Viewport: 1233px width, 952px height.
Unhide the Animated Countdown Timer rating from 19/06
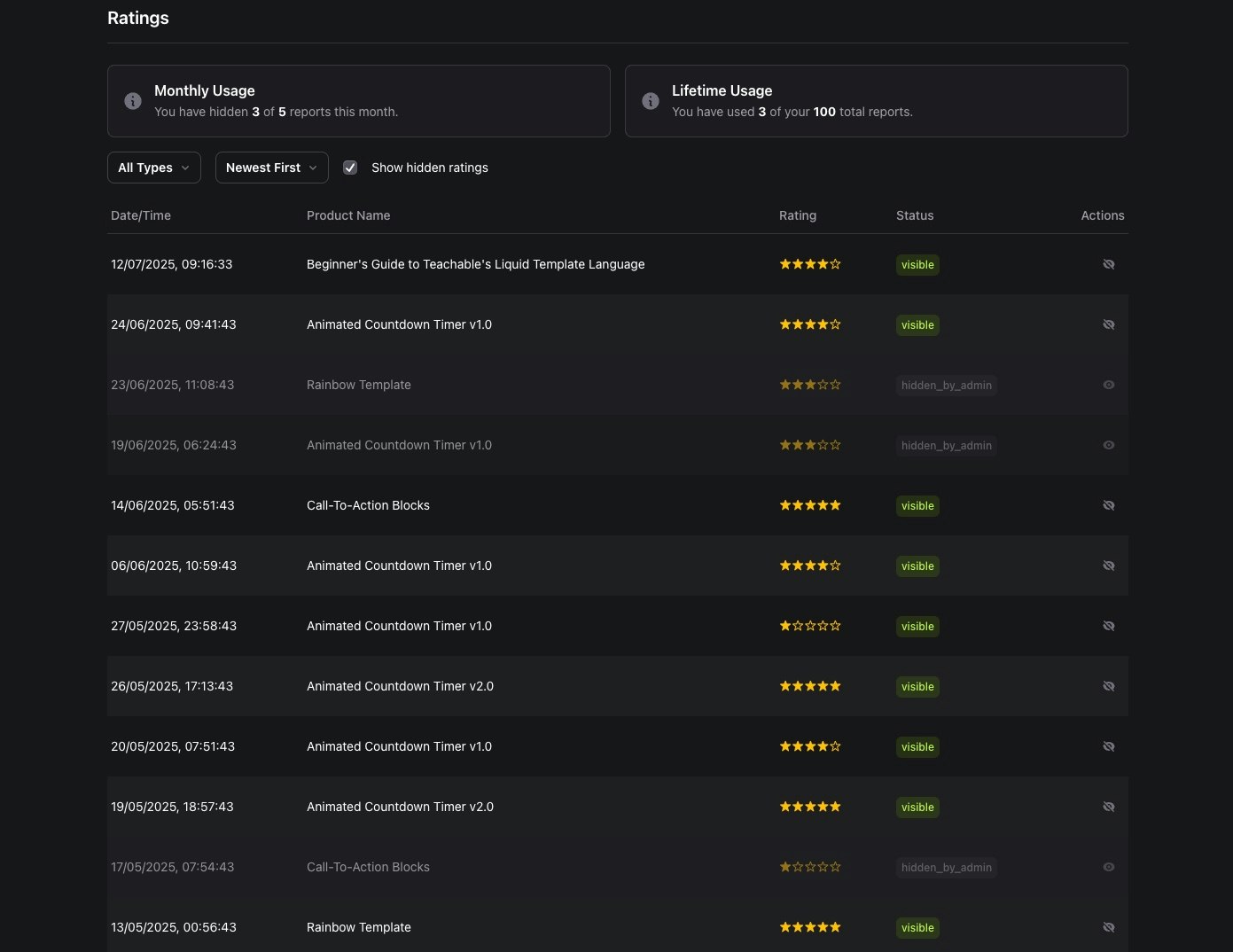(x=1109, y=445)
